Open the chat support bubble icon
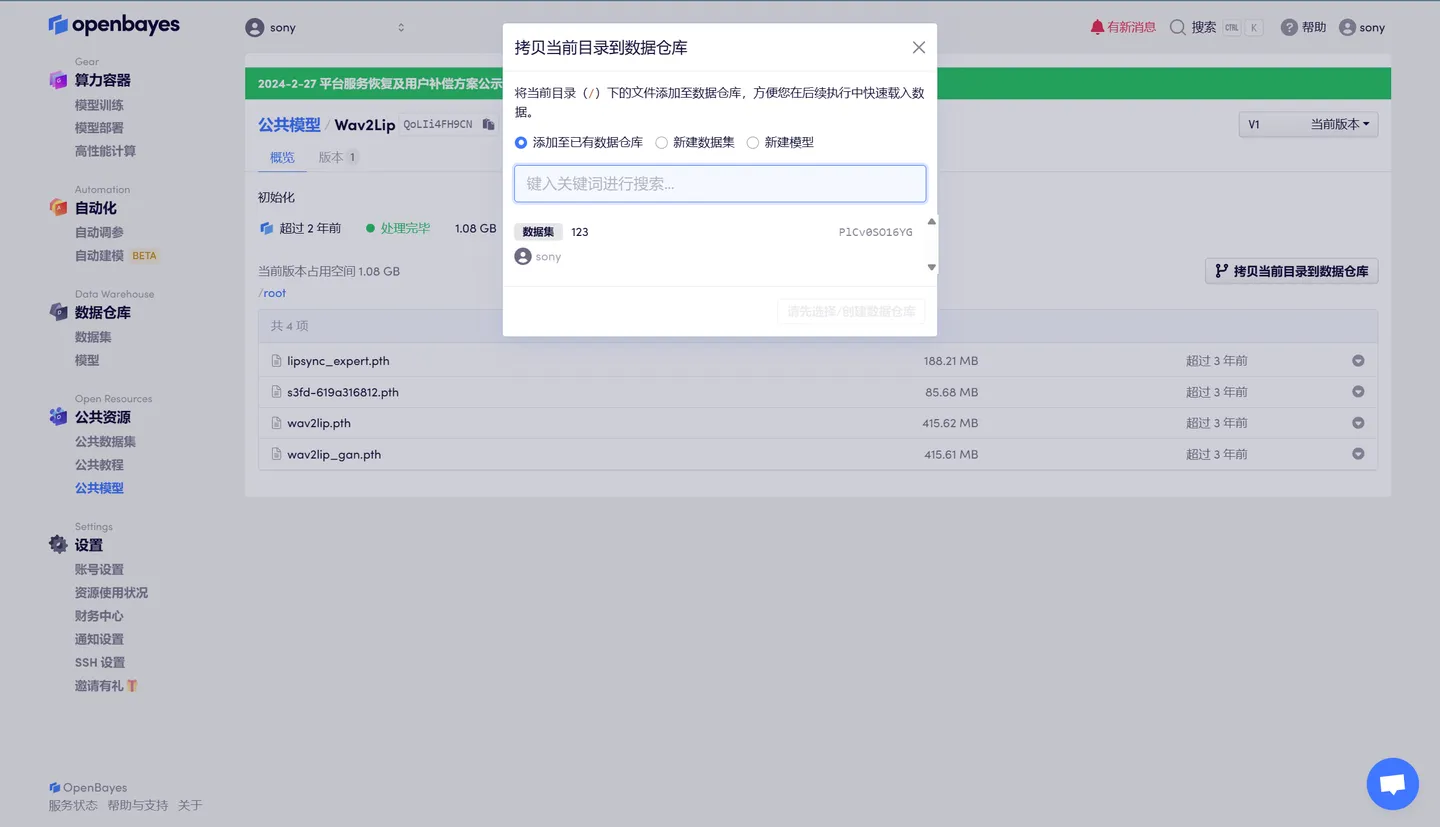Viewport: 1440px width, 827px height. (x=1392, y=784)
